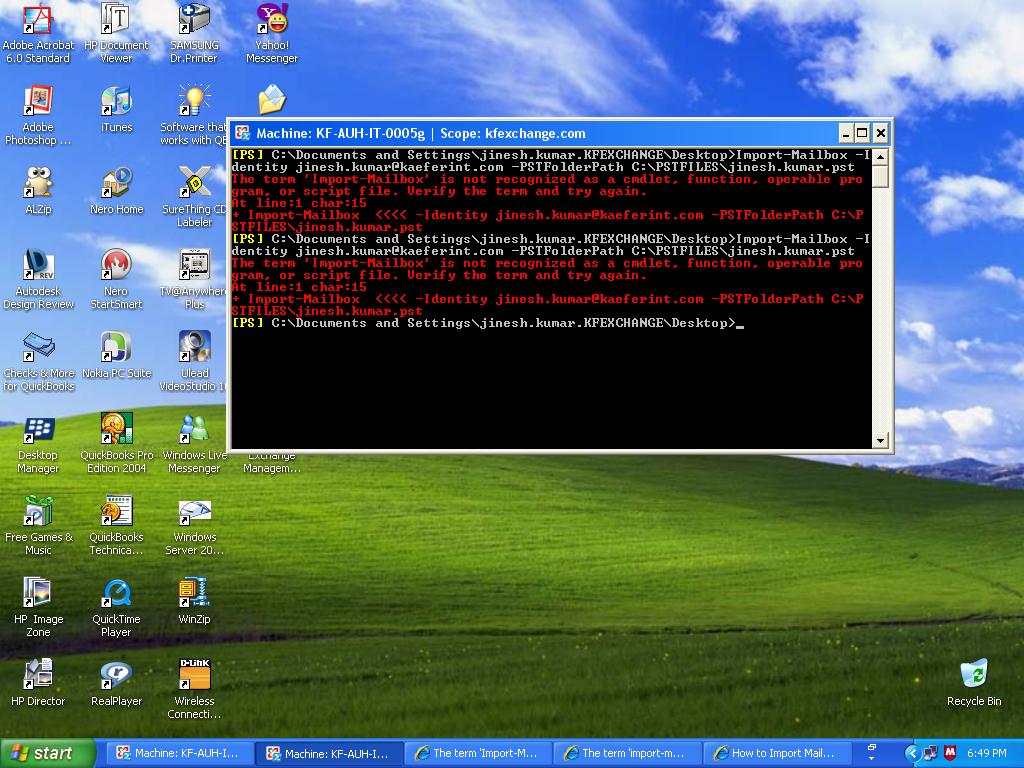Click the console scrollbar down arrow
1024x768 pixels.
coord(881,440)
